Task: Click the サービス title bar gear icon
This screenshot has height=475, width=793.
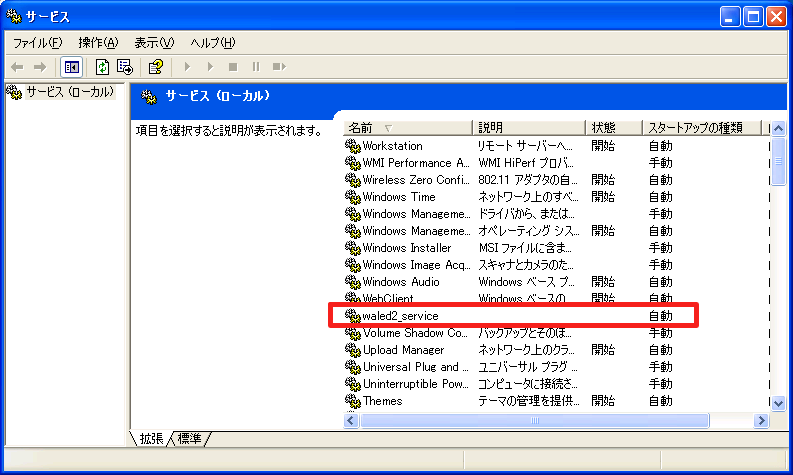Action: pyautogui.click(x=14, y=17)
